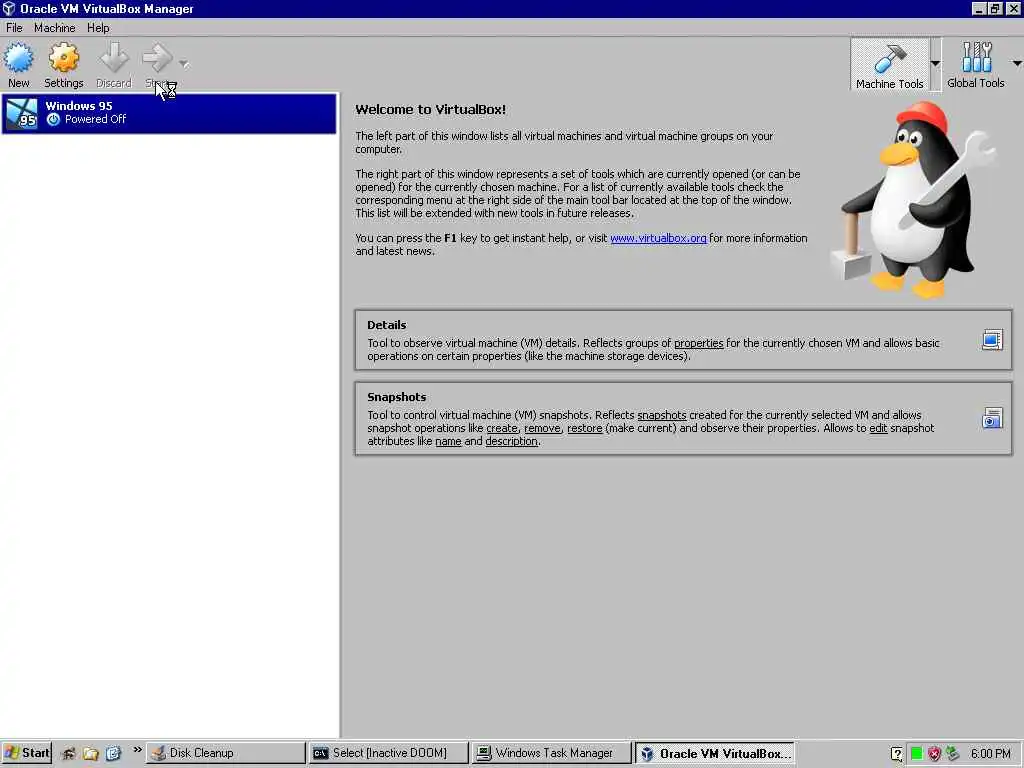The width and height of the screenshot is (1024, 768).
Task: Follow the 'properties' link in Details
Action: [698, 344]
